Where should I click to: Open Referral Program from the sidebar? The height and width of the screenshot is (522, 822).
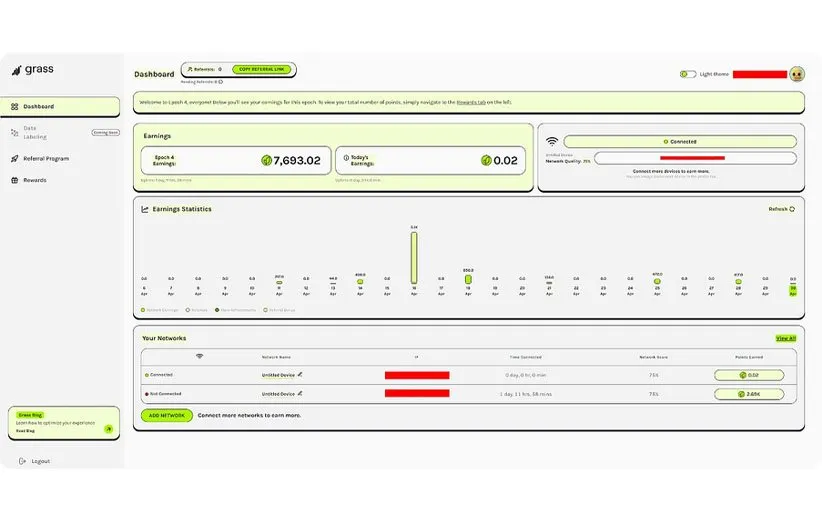coord(45,158)
